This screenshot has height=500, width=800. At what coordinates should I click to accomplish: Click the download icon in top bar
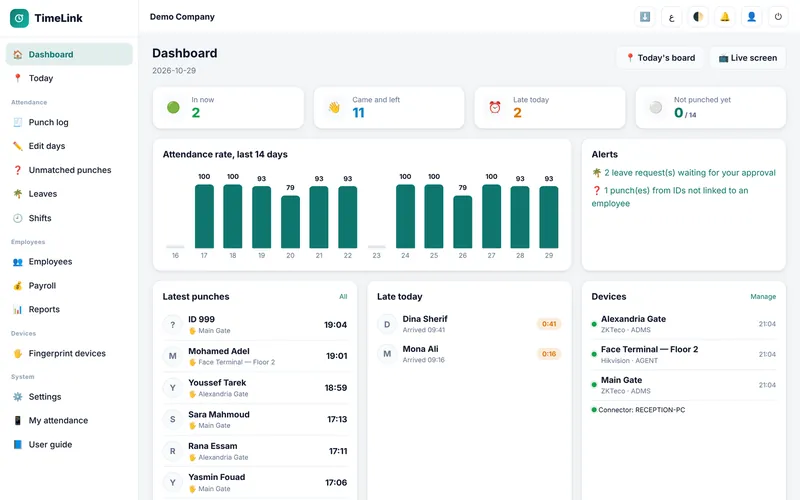(645, 17)
